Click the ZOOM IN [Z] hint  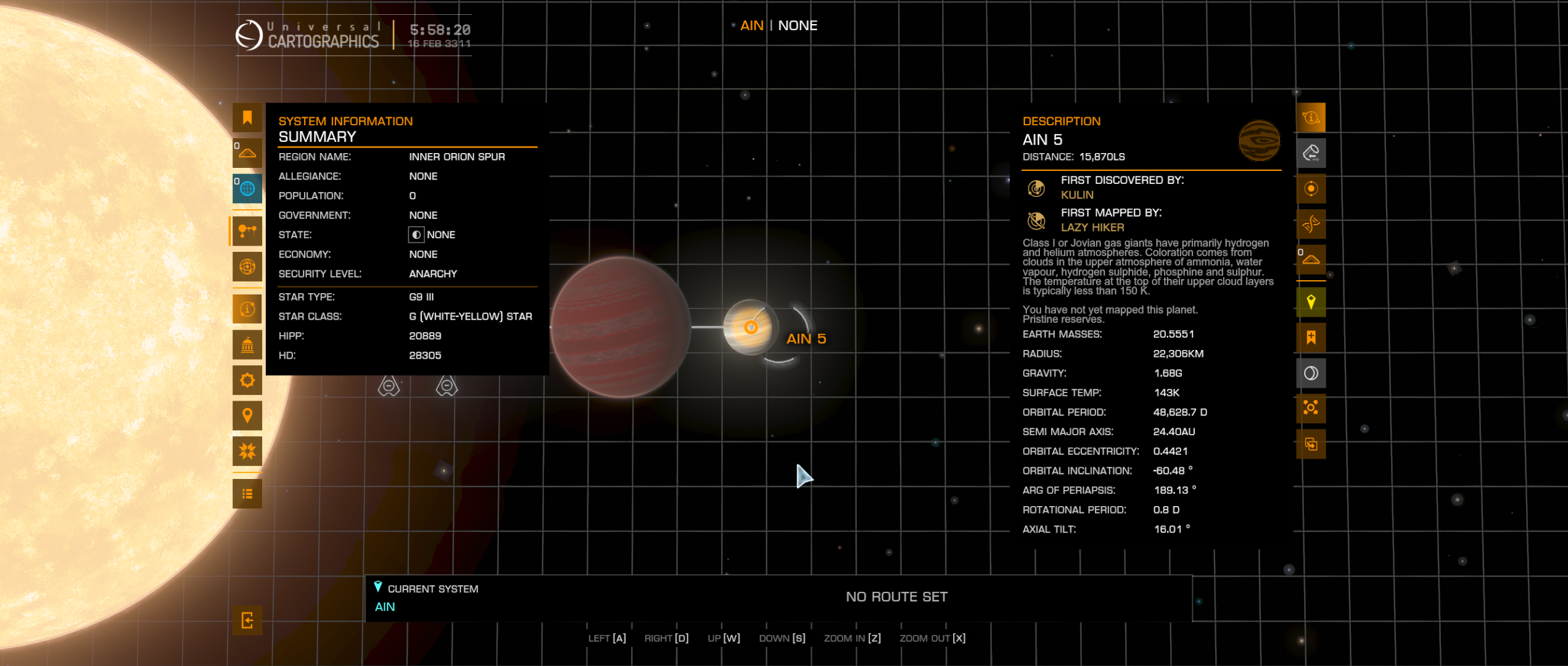[852, 638]
